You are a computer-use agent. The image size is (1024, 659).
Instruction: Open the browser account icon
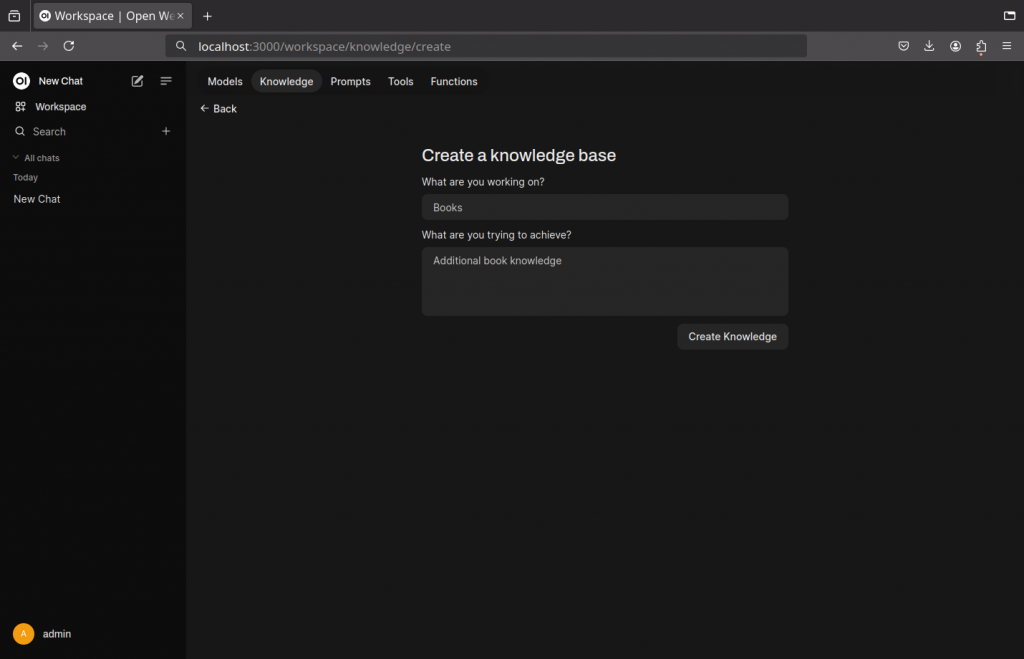pyautogui.click(x=955, y=46)
